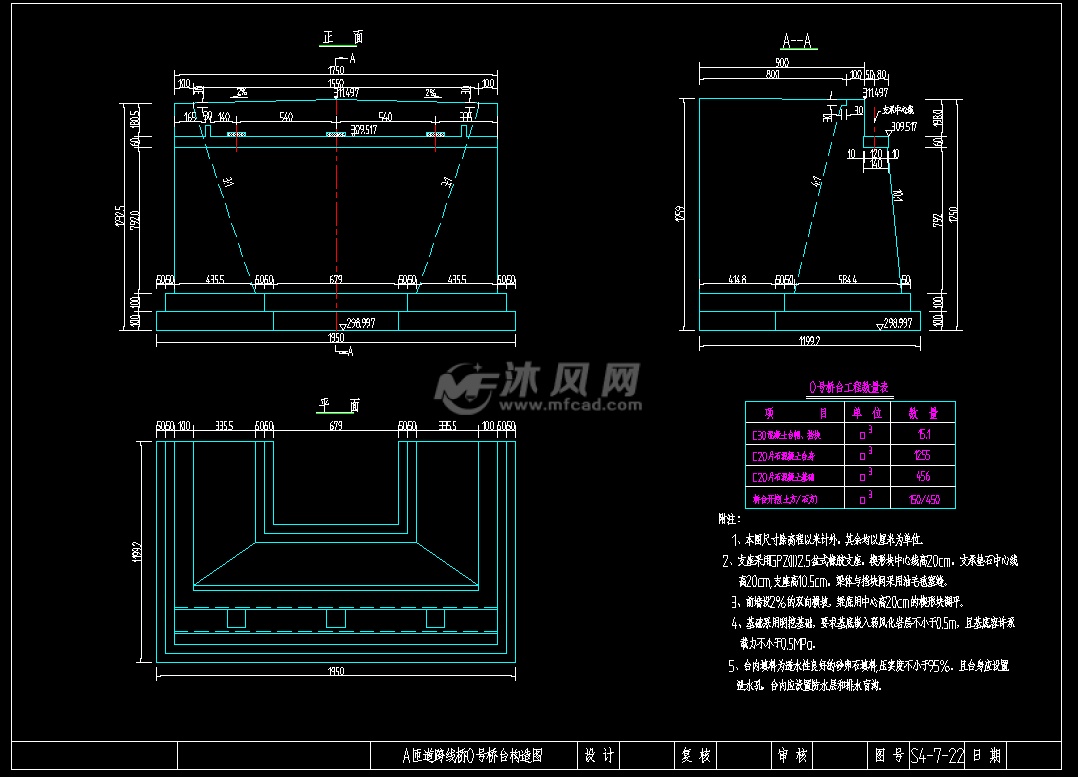The height and width of the screenshot is (777, 1078).
Task: Select the 1950 bottom dimension in plan view
Action: click(336, 671)
